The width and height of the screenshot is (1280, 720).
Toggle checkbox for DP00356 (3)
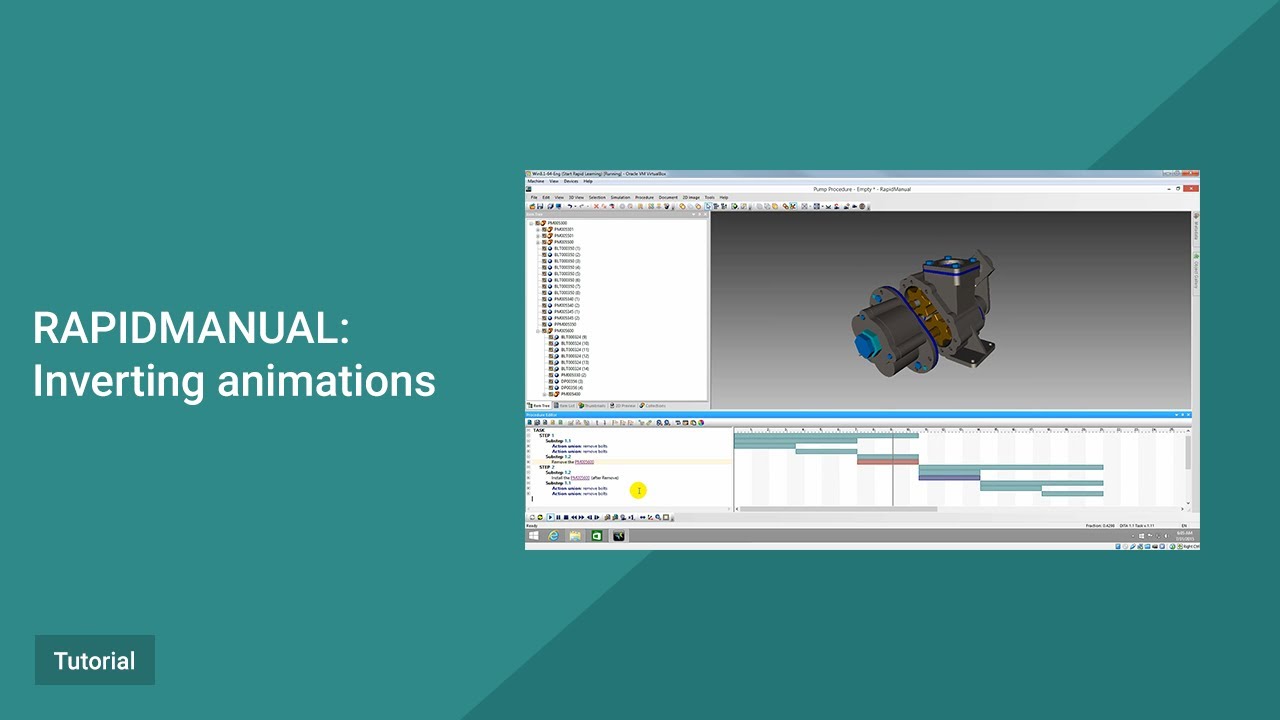coord(551,381)
